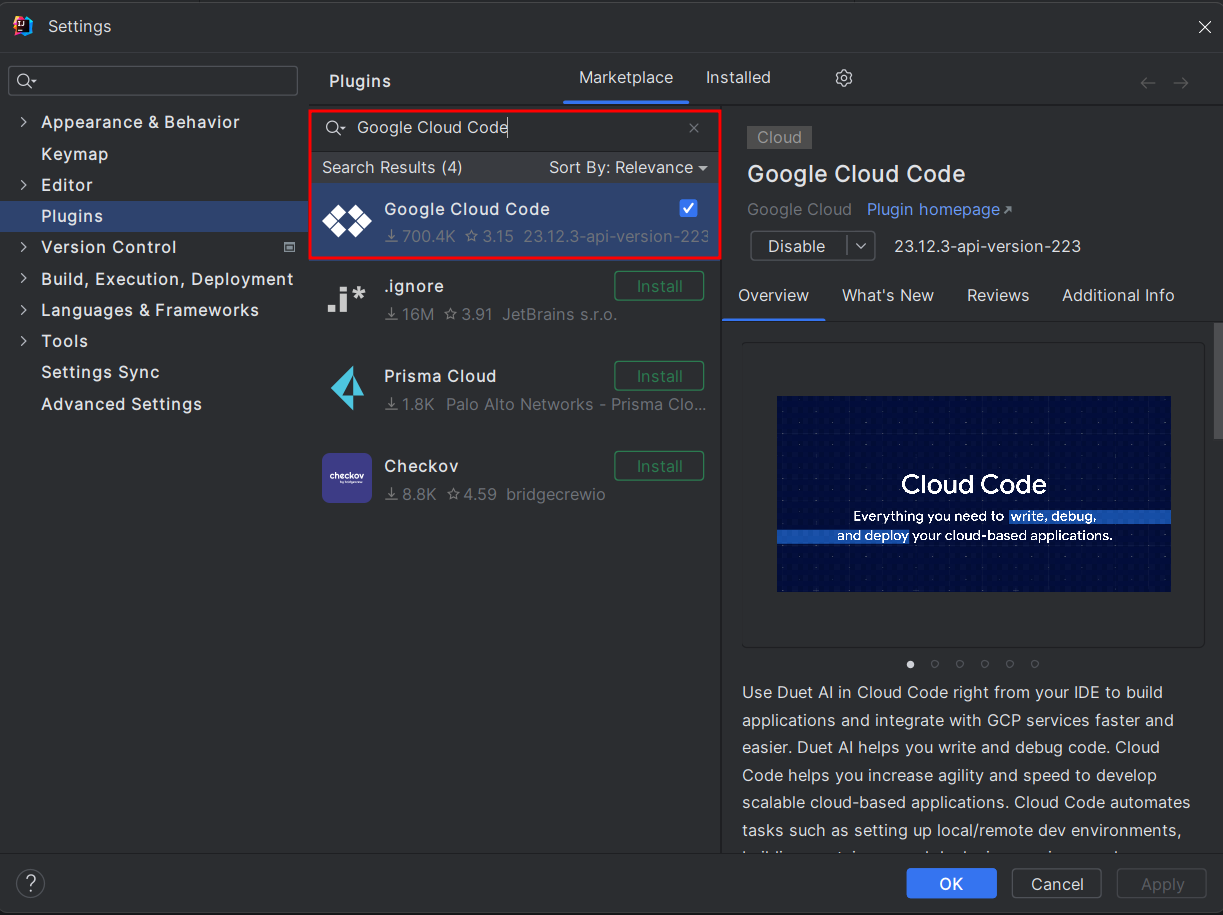
Task: Go back with the left arrow
Action: click(x=1148, y=83)
